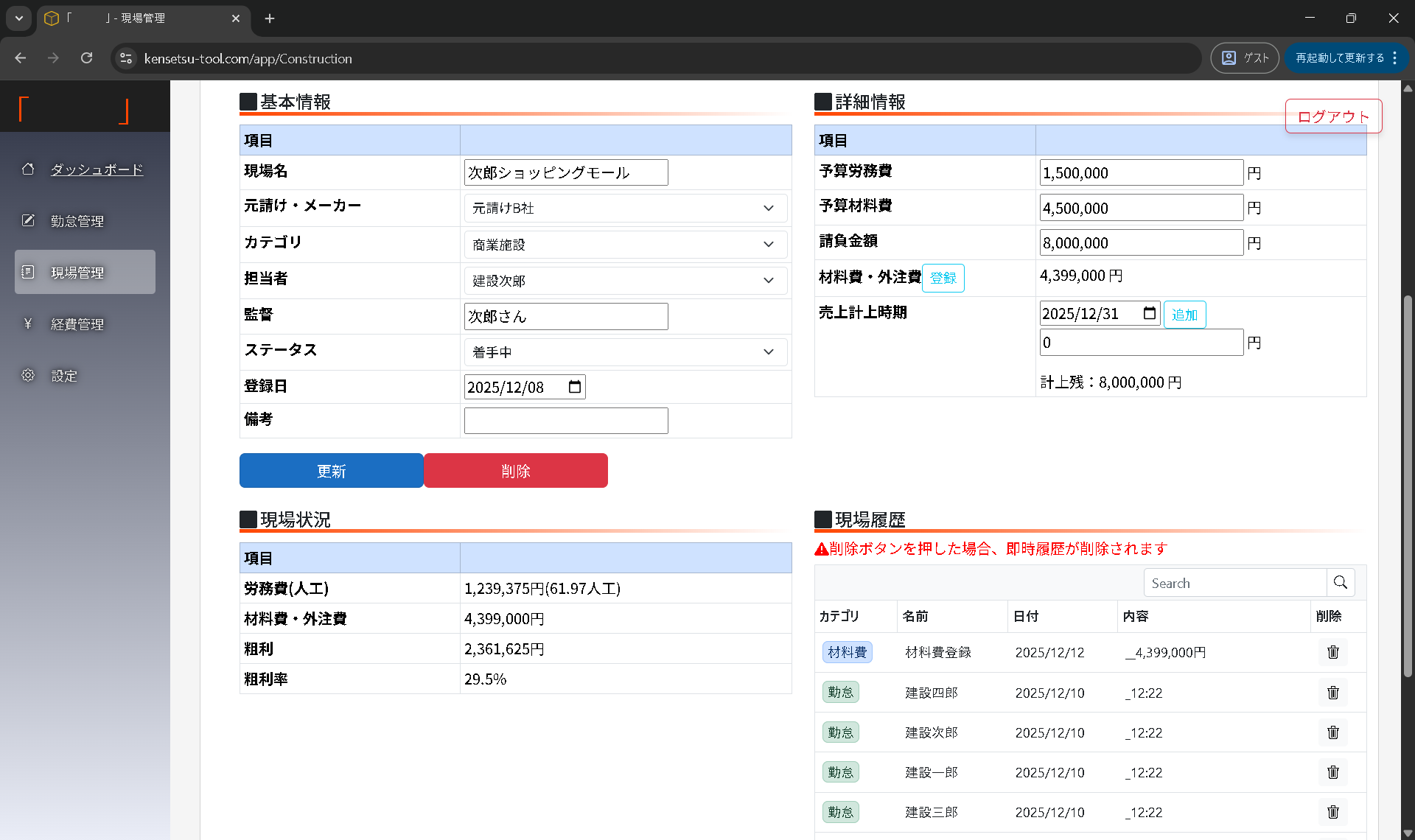This screenshot has height=840, width=1415.
Task: Click the trash icon on the 材料費登録 row
Action: [x=1332, y=652]
